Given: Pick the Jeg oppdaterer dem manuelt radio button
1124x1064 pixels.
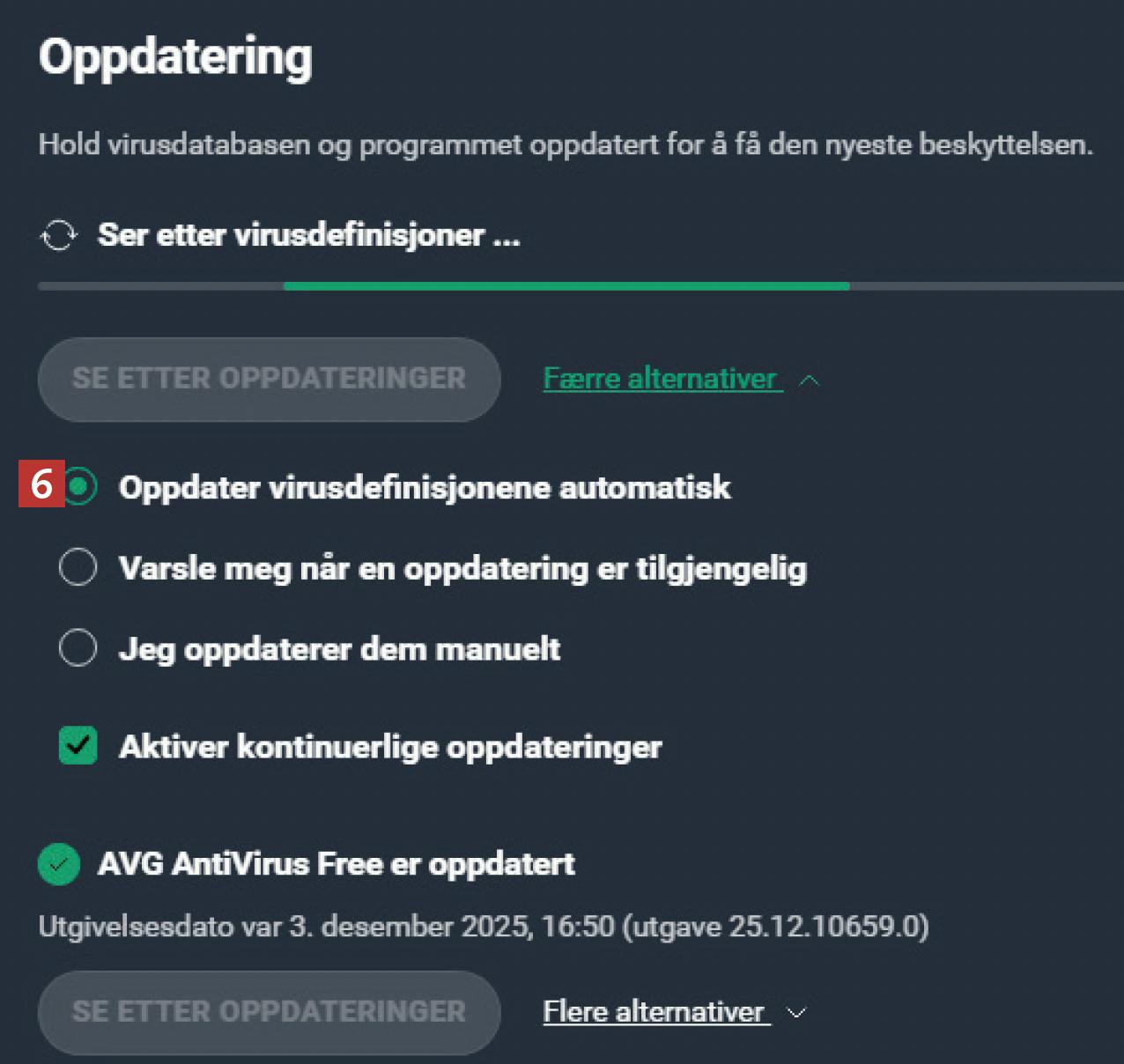Looking at the screenshot, I should point(78,648).
